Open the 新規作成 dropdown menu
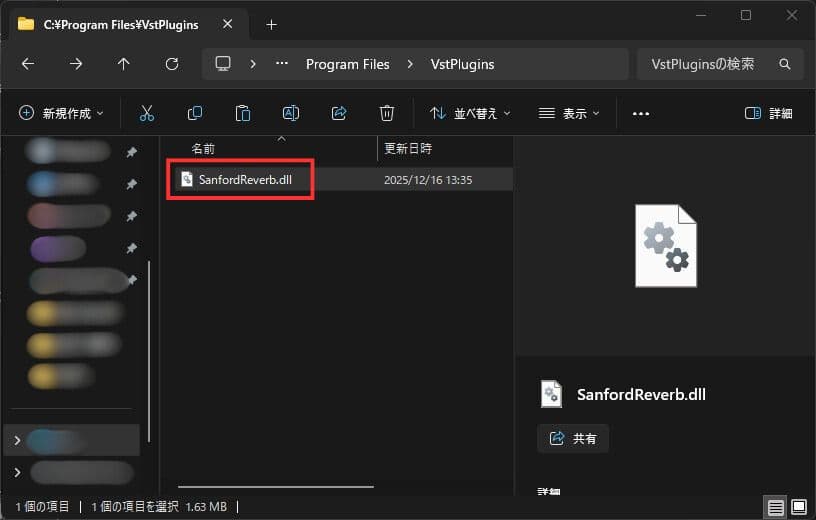816x520 pixels. (61, 113)
